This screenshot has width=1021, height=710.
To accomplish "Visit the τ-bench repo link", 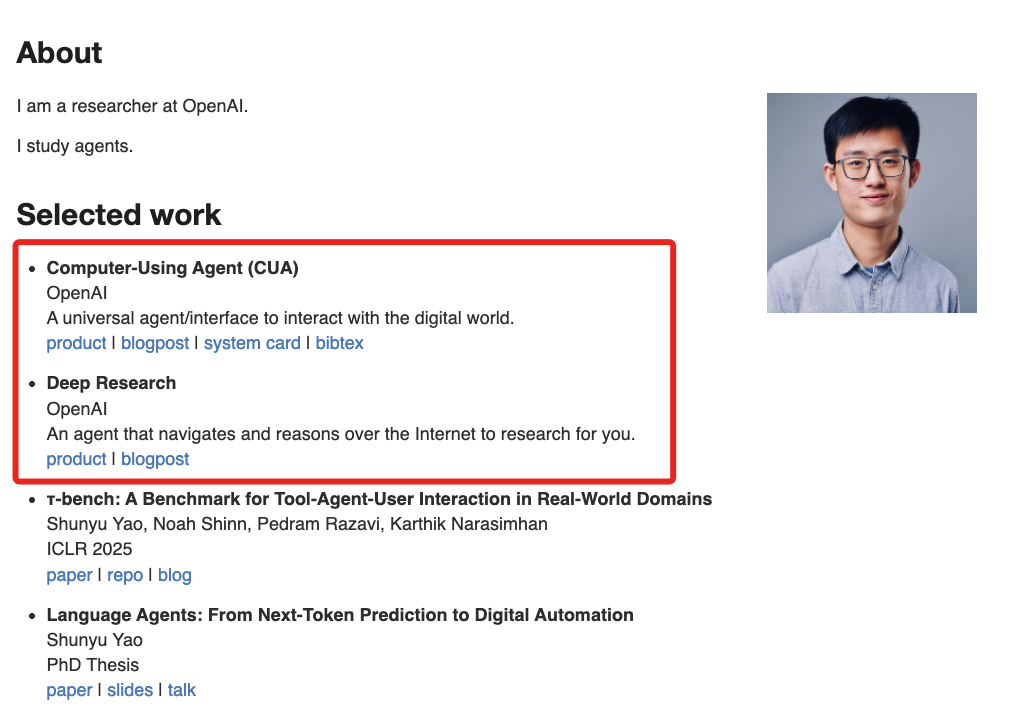I will 125,575.
